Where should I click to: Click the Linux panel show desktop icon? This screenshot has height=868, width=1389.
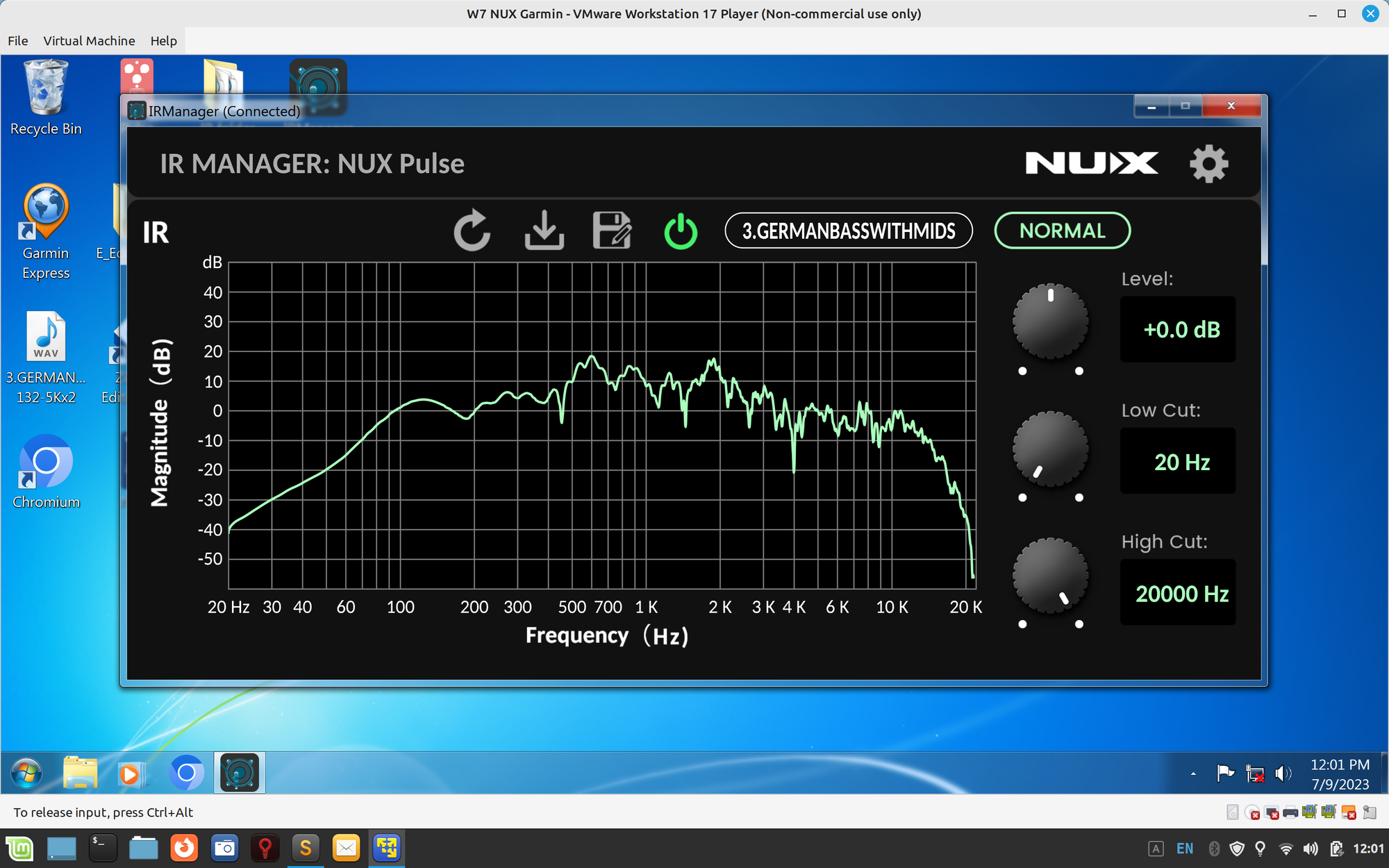coord(61,848)
